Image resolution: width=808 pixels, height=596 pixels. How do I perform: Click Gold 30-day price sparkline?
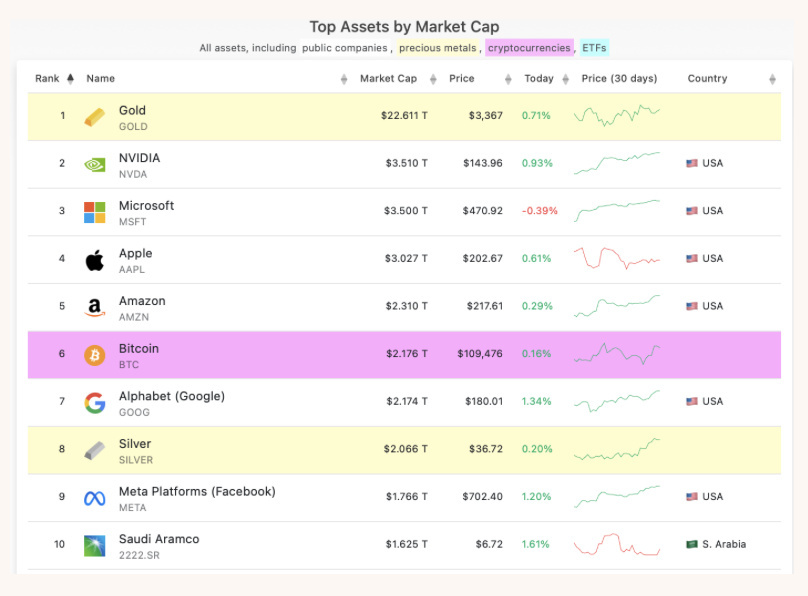tap(617, 115)
